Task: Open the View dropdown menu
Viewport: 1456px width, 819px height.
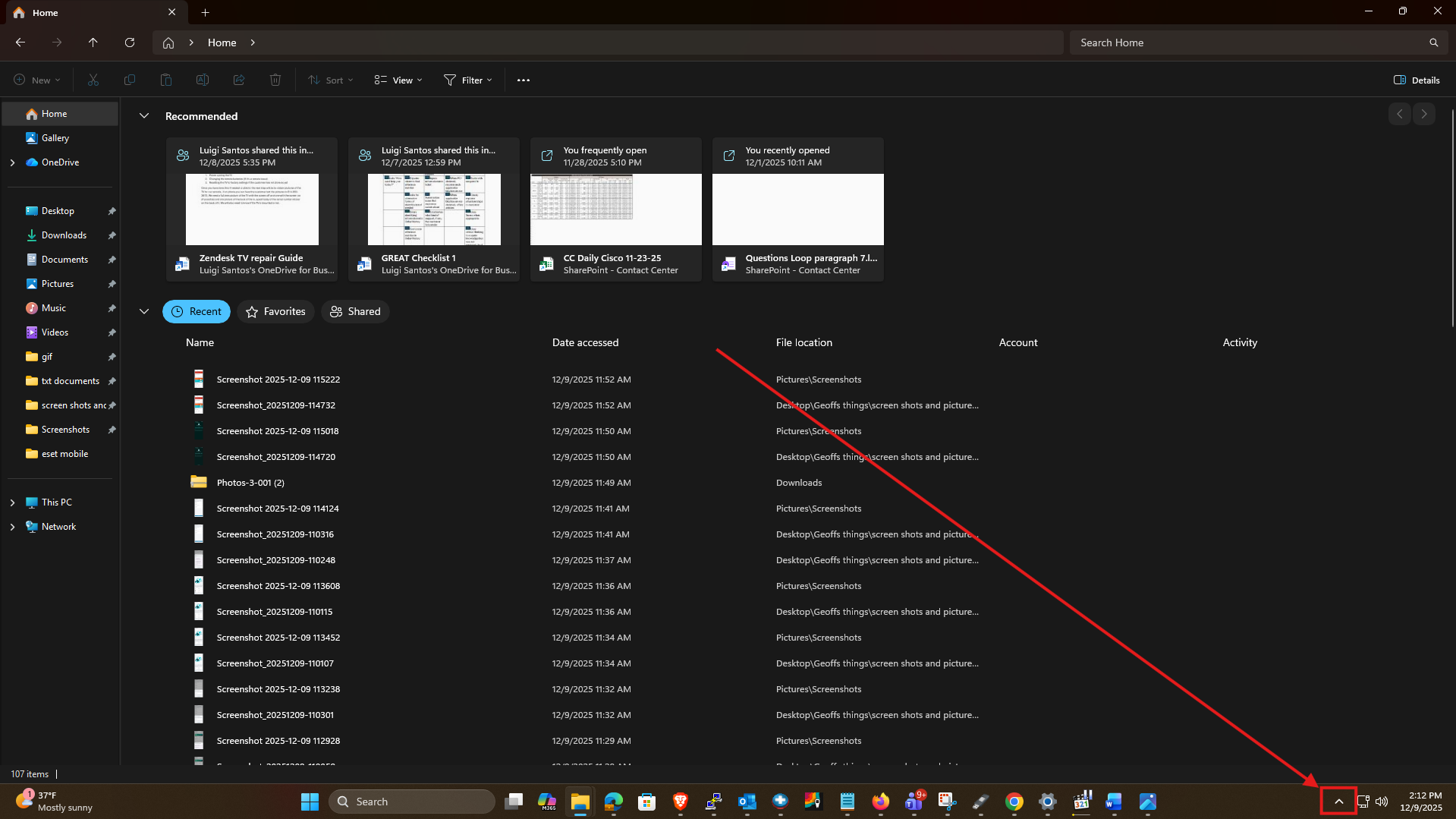Action: 398,80
